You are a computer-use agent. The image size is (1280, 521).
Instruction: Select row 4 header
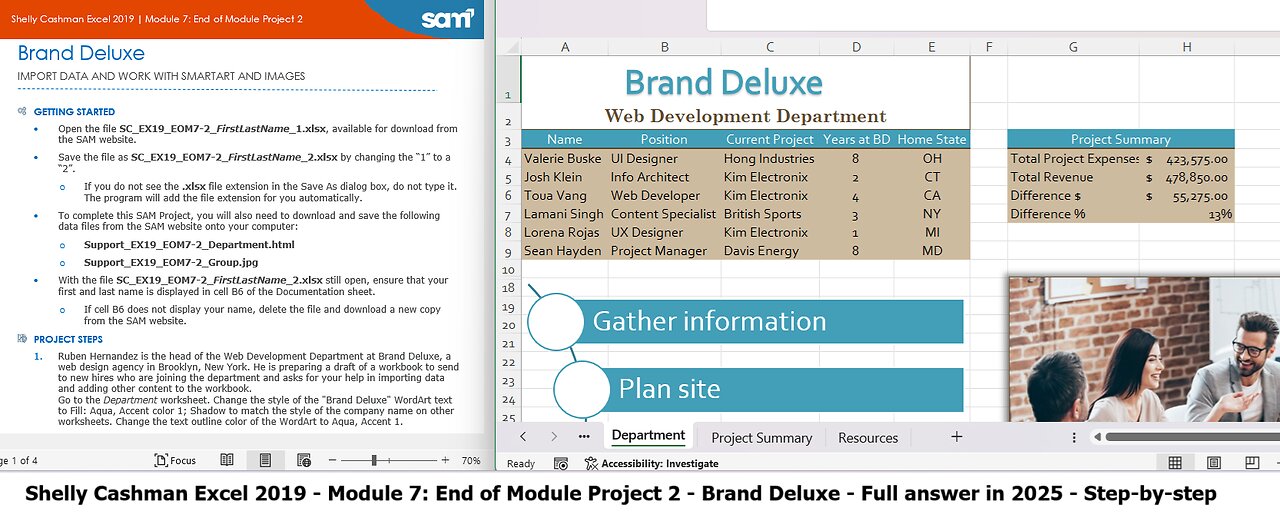pos(508,159)
